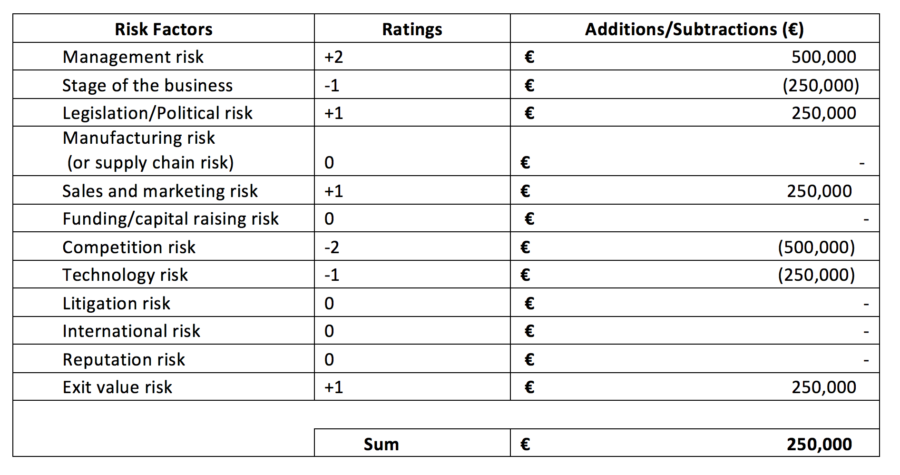Select the 500,000 amount for Management risk
The image size is (900, 475).
point(823,57)
